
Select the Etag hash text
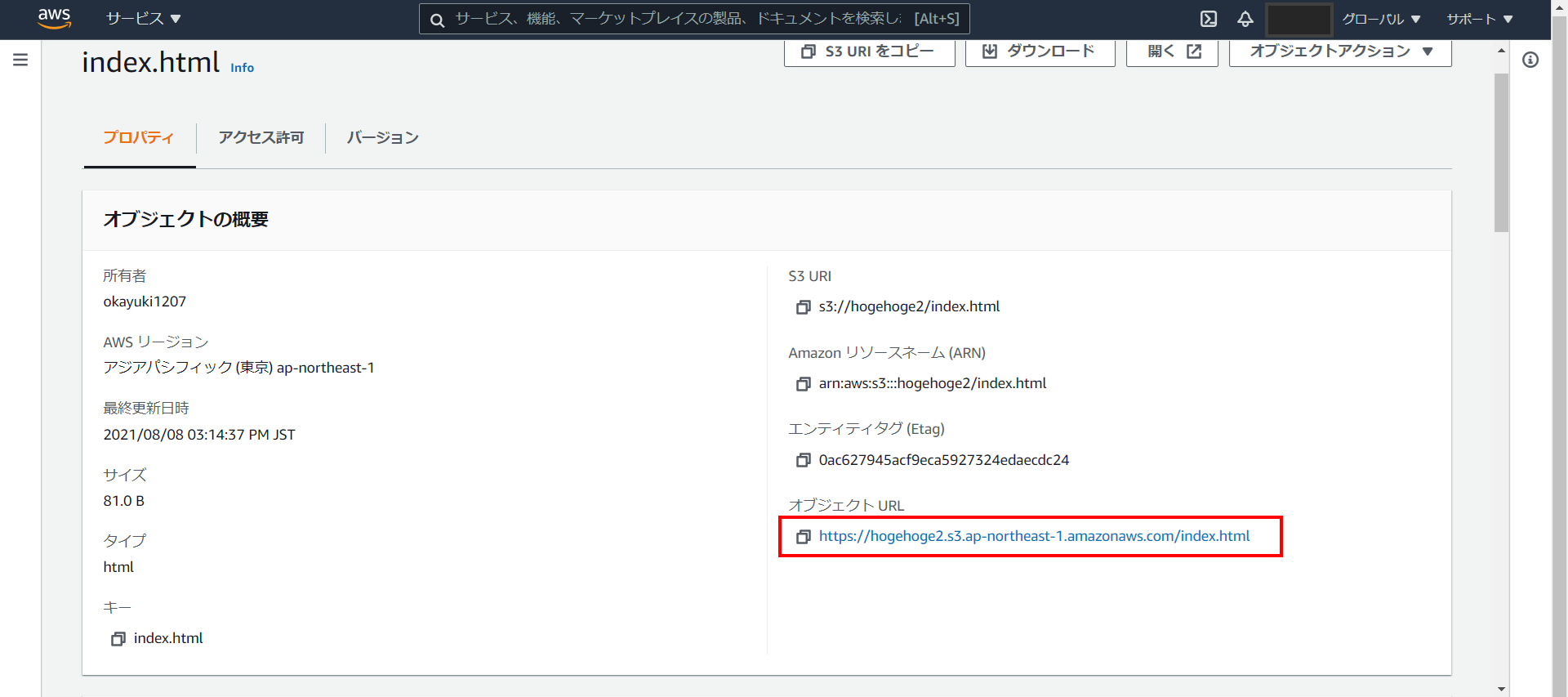click(944, 460)
